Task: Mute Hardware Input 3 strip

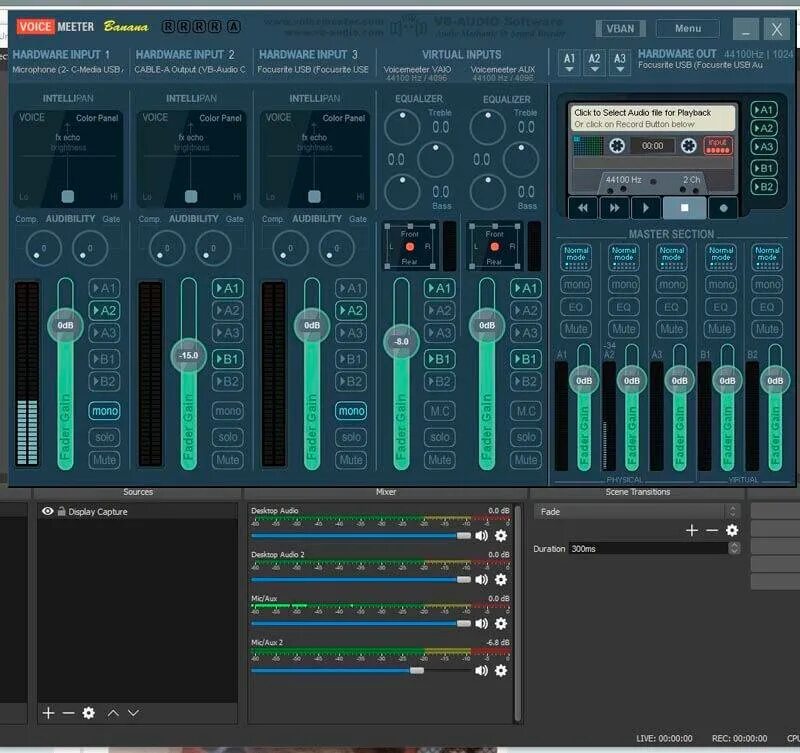Action: 351,460
